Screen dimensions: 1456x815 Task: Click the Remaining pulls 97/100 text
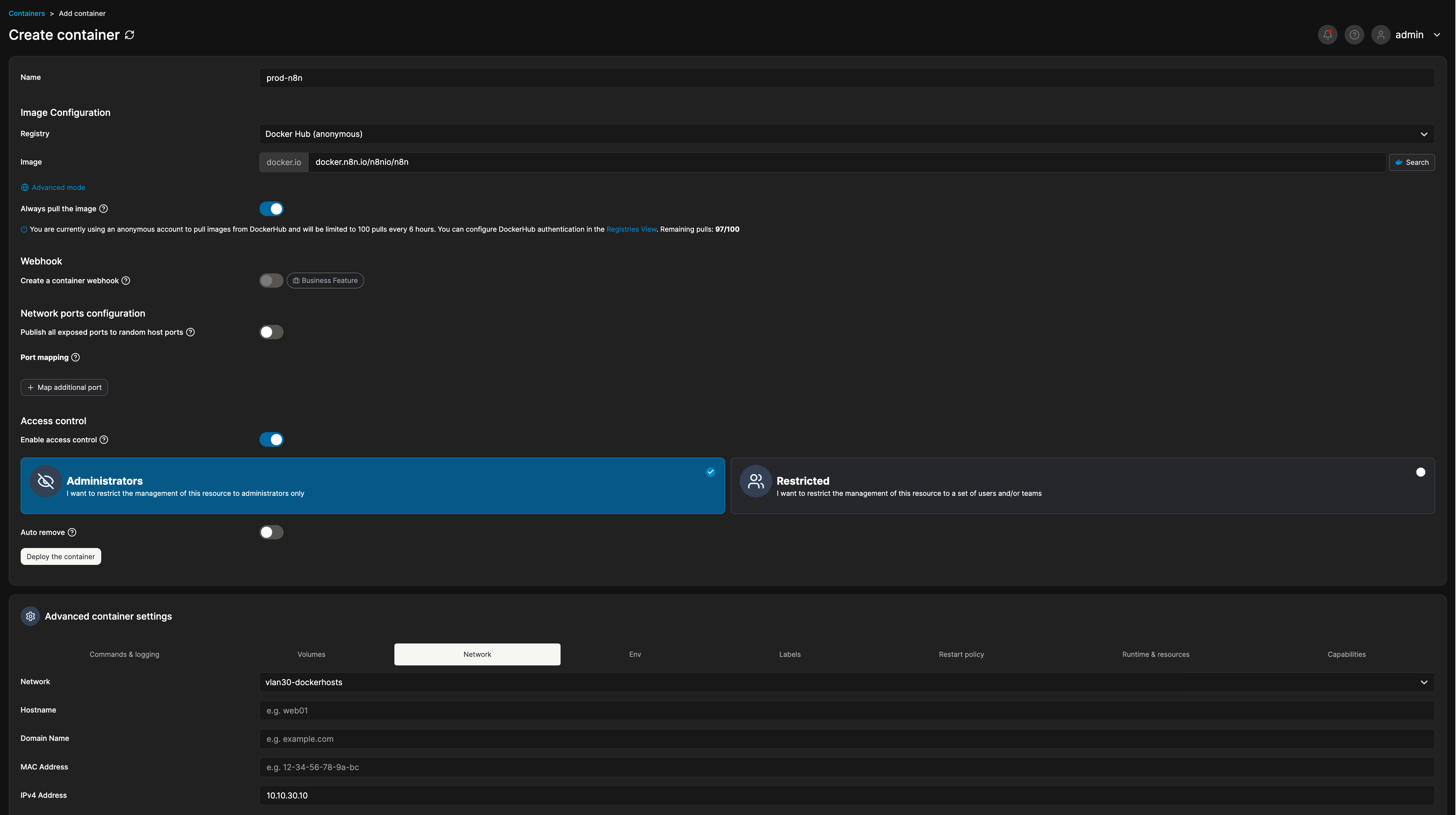click(699, 229)
